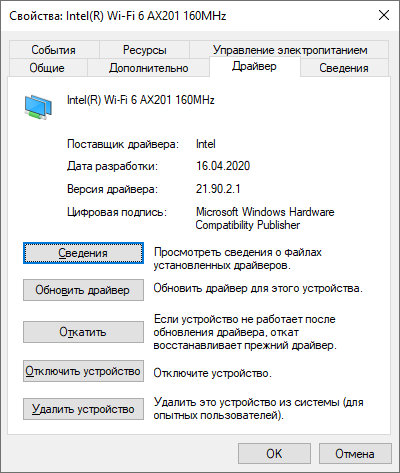The width and height of the screenshot is (400, 473).
Task: Select the Управление электропитанием tab
Action: tap(290, 50)
